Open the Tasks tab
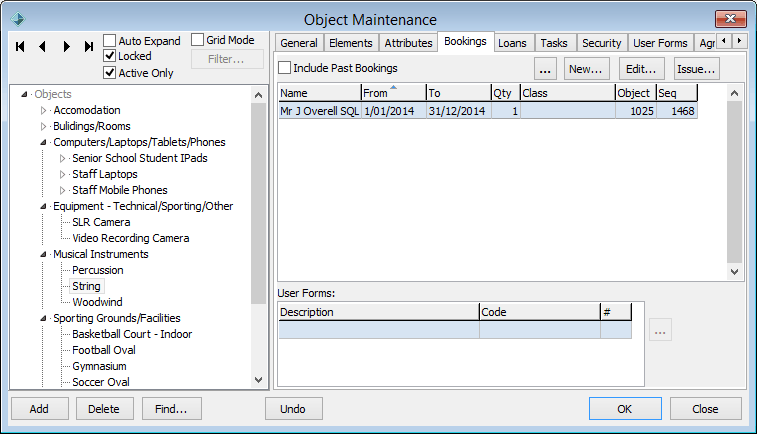This screenshot has height=434, width=757. pyautogui.click(x=554, y=43)
